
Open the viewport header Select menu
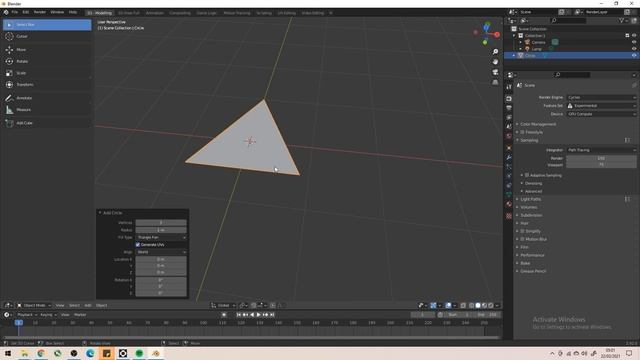74,306
